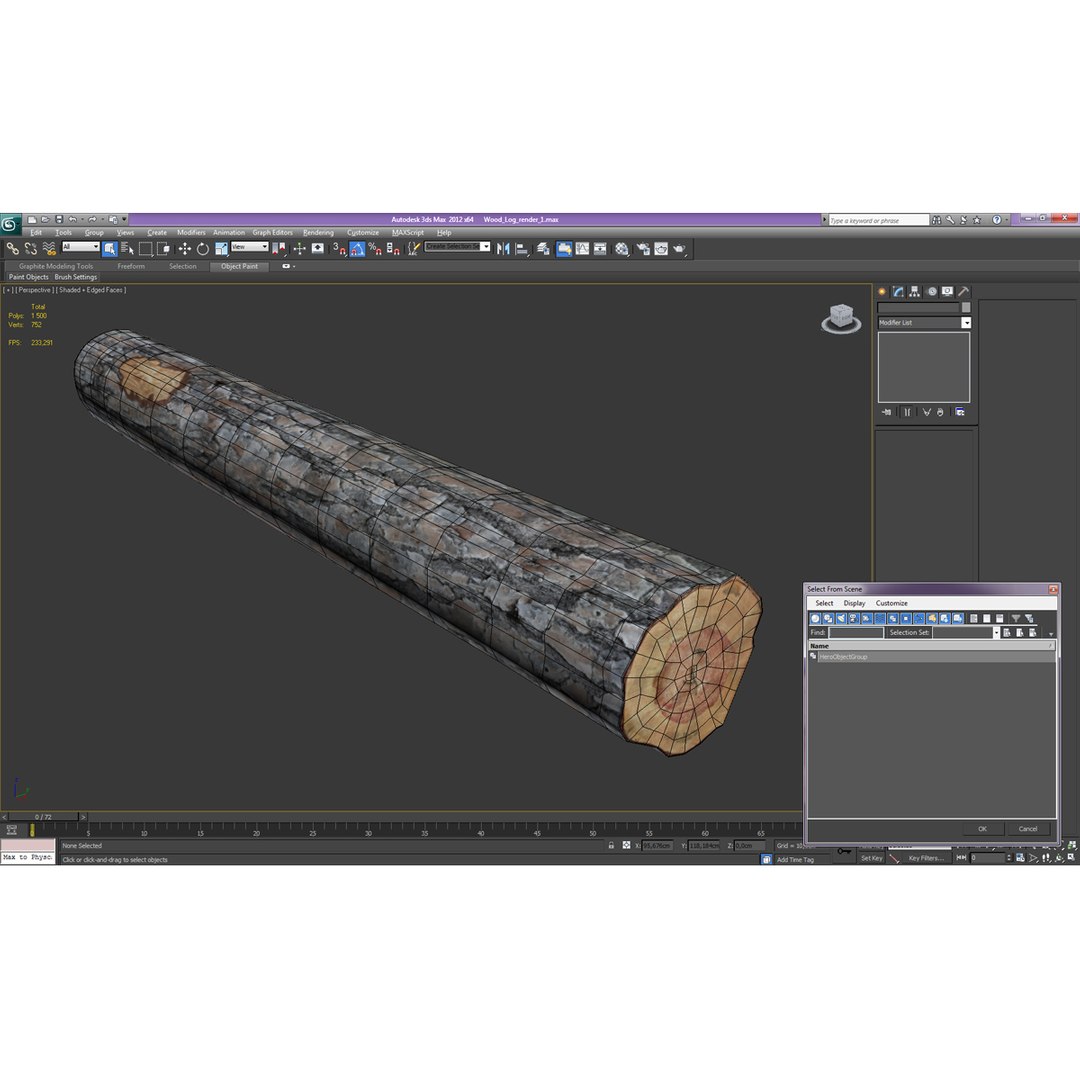Open the Schematic View icon
1080x1080 pixels.
pyautogui.click(x=601, y=249)
